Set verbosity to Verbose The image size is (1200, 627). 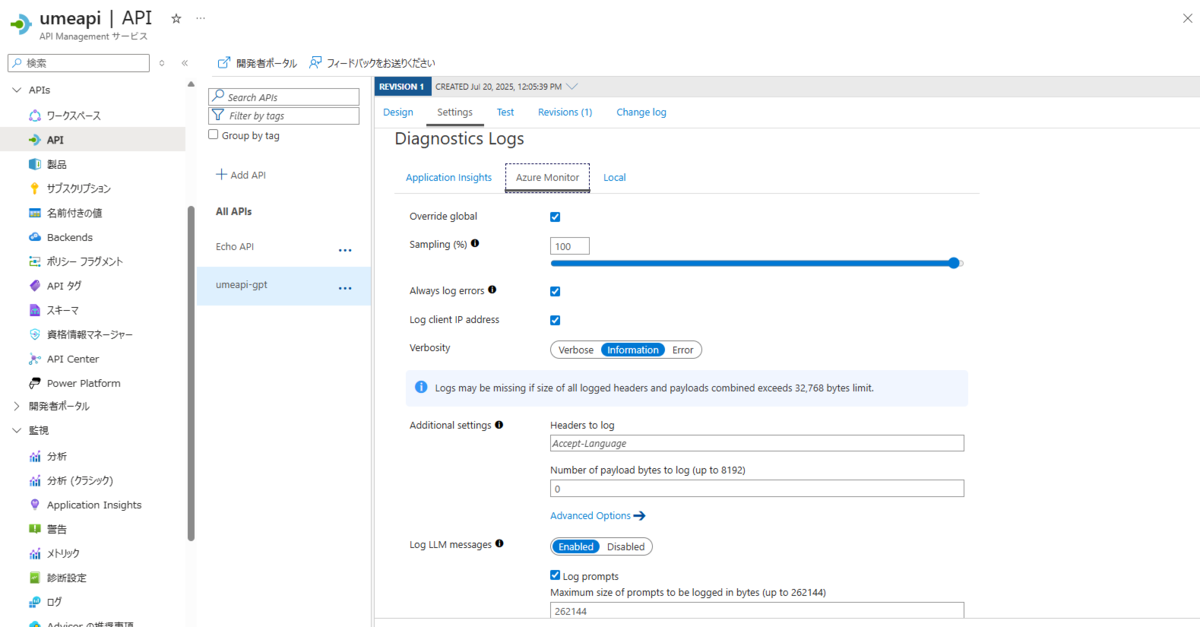576,350
